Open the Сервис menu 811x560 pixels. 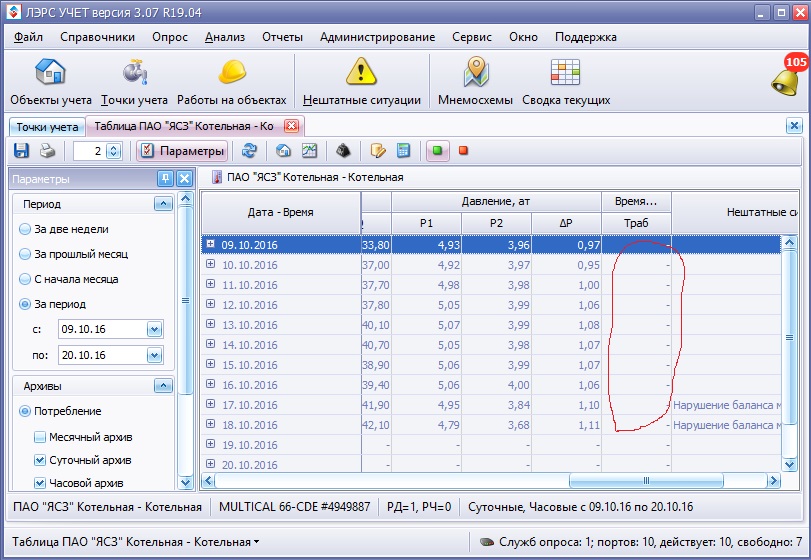[472, 37]
